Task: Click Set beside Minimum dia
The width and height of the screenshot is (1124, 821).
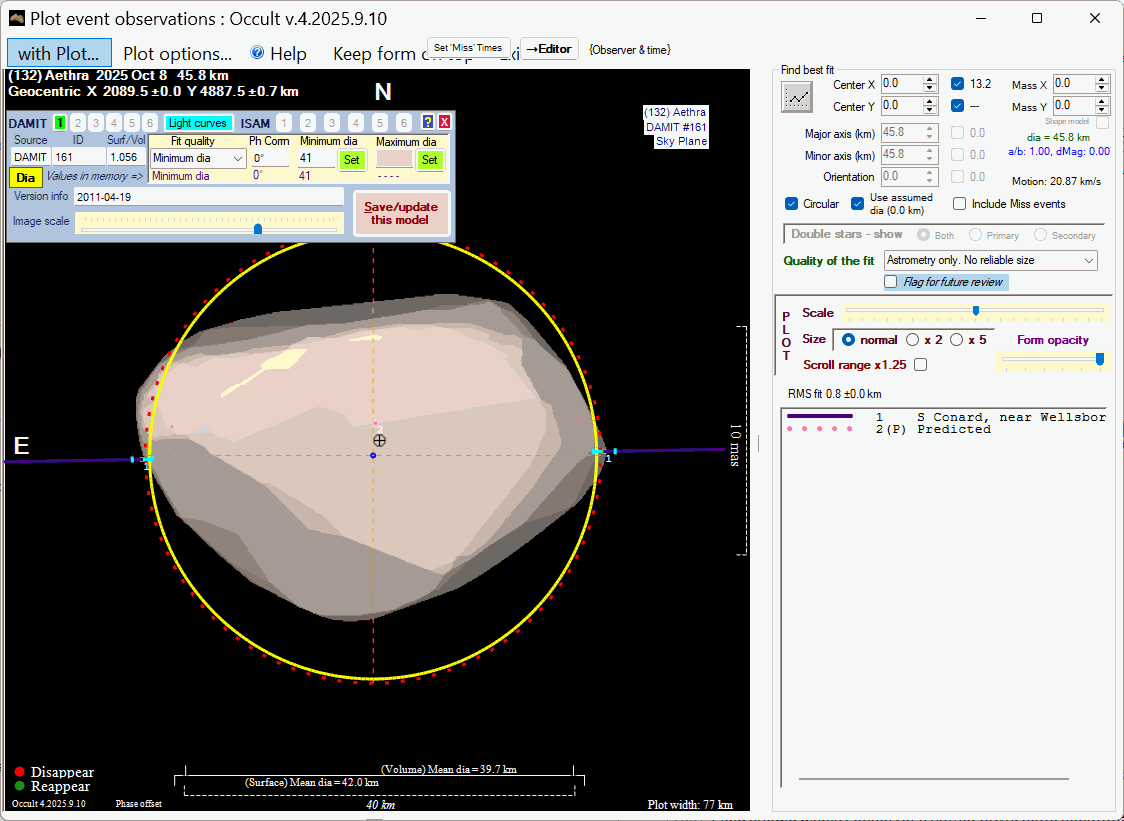Action: 351,159
